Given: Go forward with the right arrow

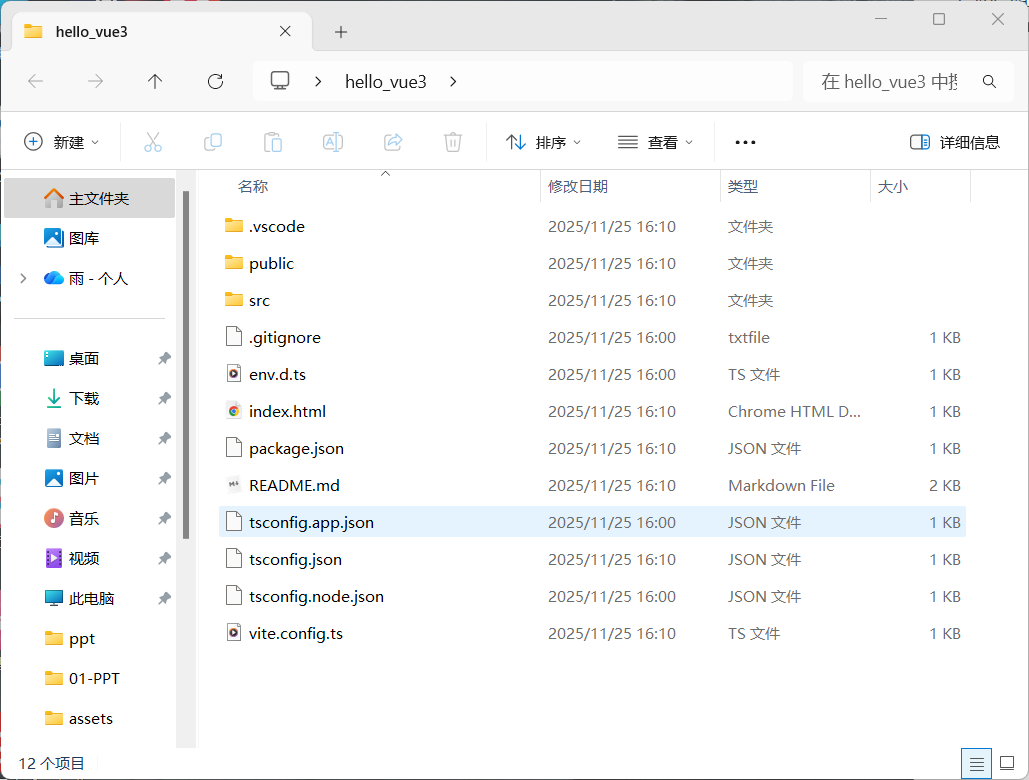Looking at the screenshot, I should pyautogui.click(x=95, y=81).
